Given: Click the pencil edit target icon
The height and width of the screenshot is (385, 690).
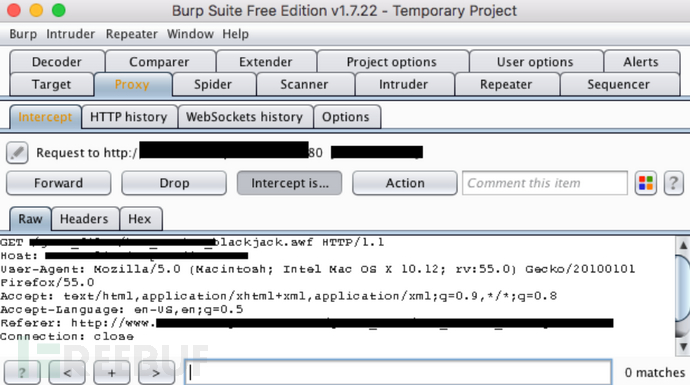Looking at the screenshot, I should 17,153.
